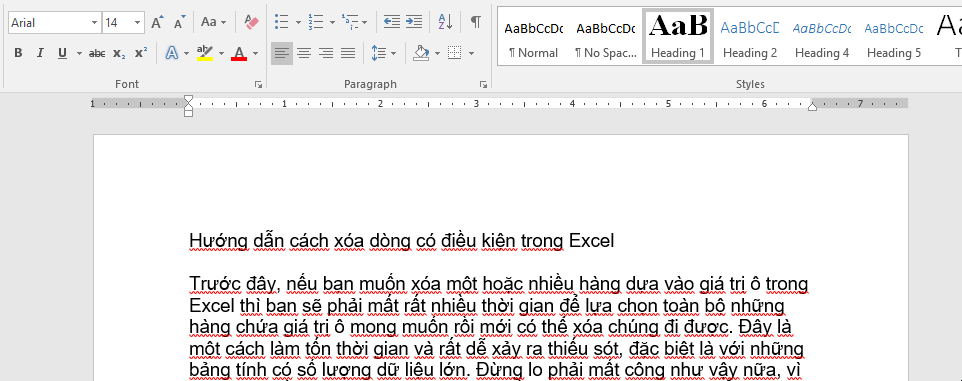This screenshot has width=962, height=381.
Task: Sort text with A-Z sort icon
Action: pos(445,23)
